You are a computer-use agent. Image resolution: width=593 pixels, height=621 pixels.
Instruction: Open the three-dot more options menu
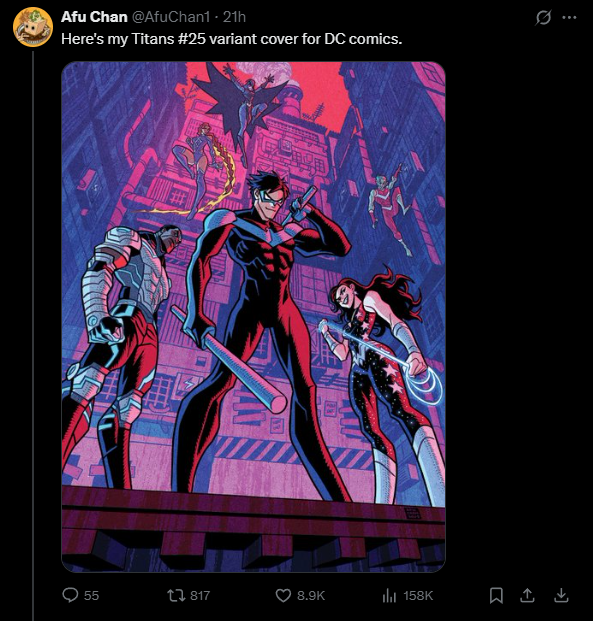tap(569, 17)
